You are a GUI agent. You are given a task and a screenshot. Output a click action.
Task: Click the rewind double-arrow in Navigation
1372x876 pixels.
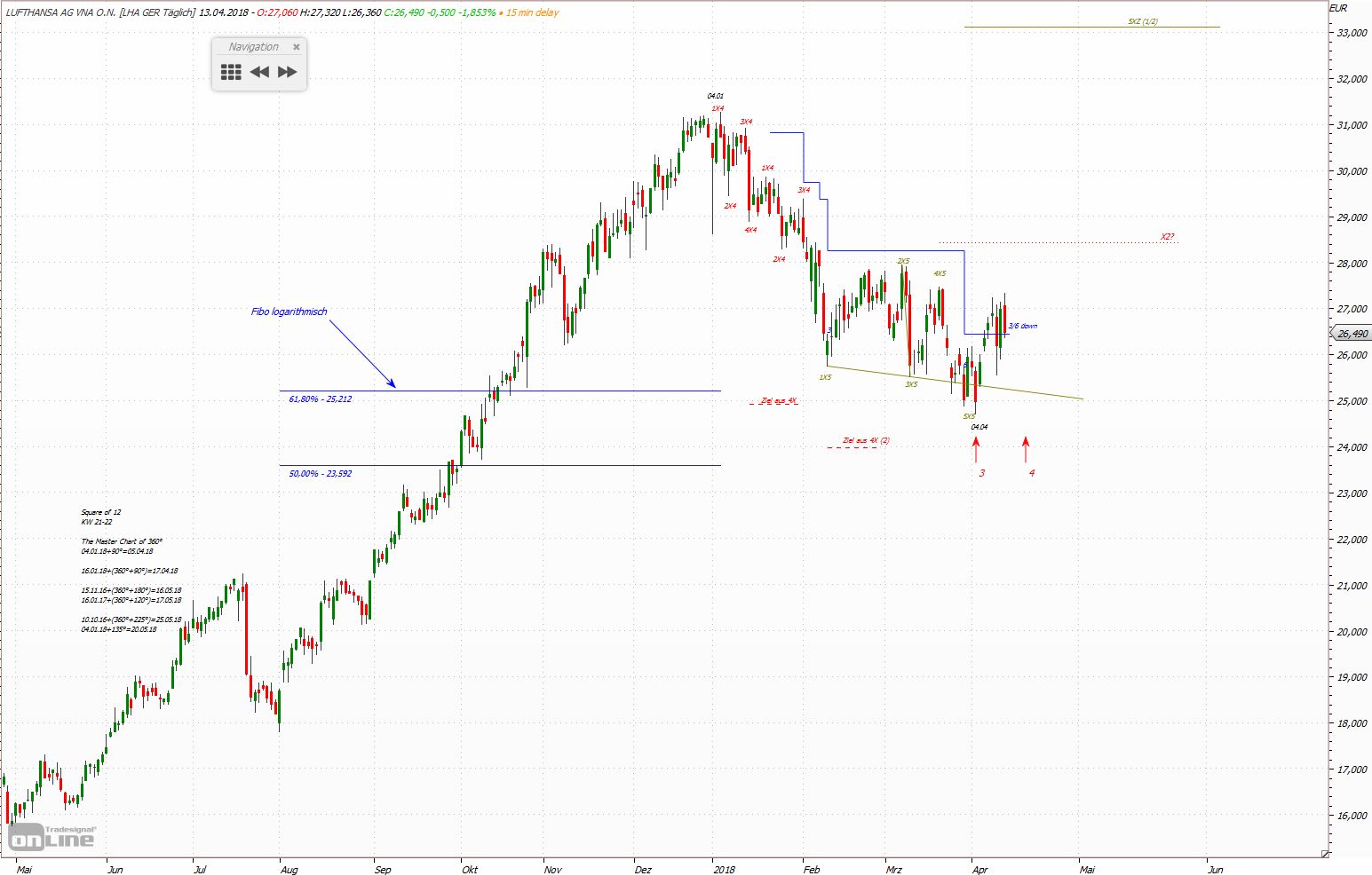click(x=259, y=73)
